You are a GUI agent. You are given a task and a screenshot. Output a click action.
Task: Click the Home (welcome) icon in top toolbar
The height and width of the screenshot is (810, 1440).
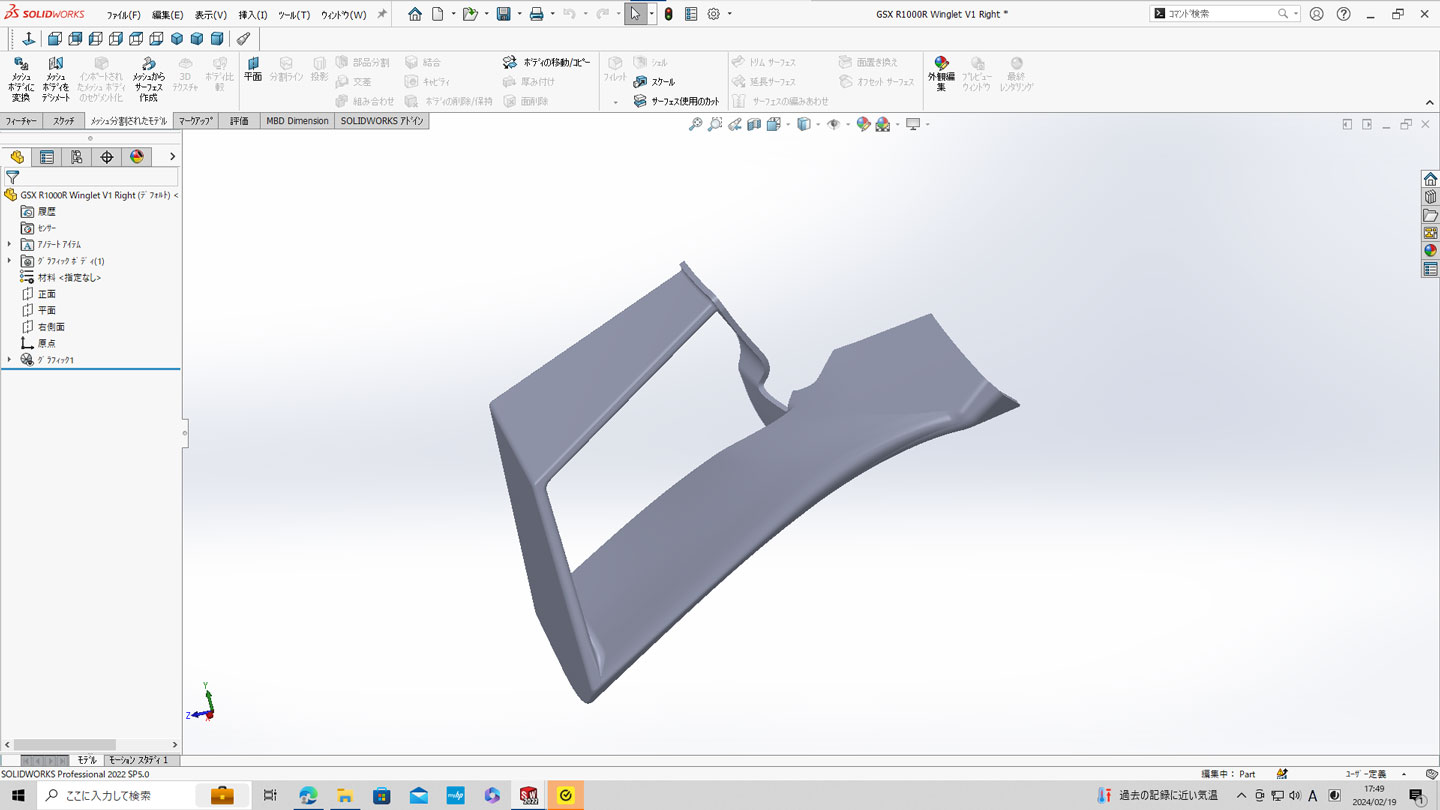point(415,14)
